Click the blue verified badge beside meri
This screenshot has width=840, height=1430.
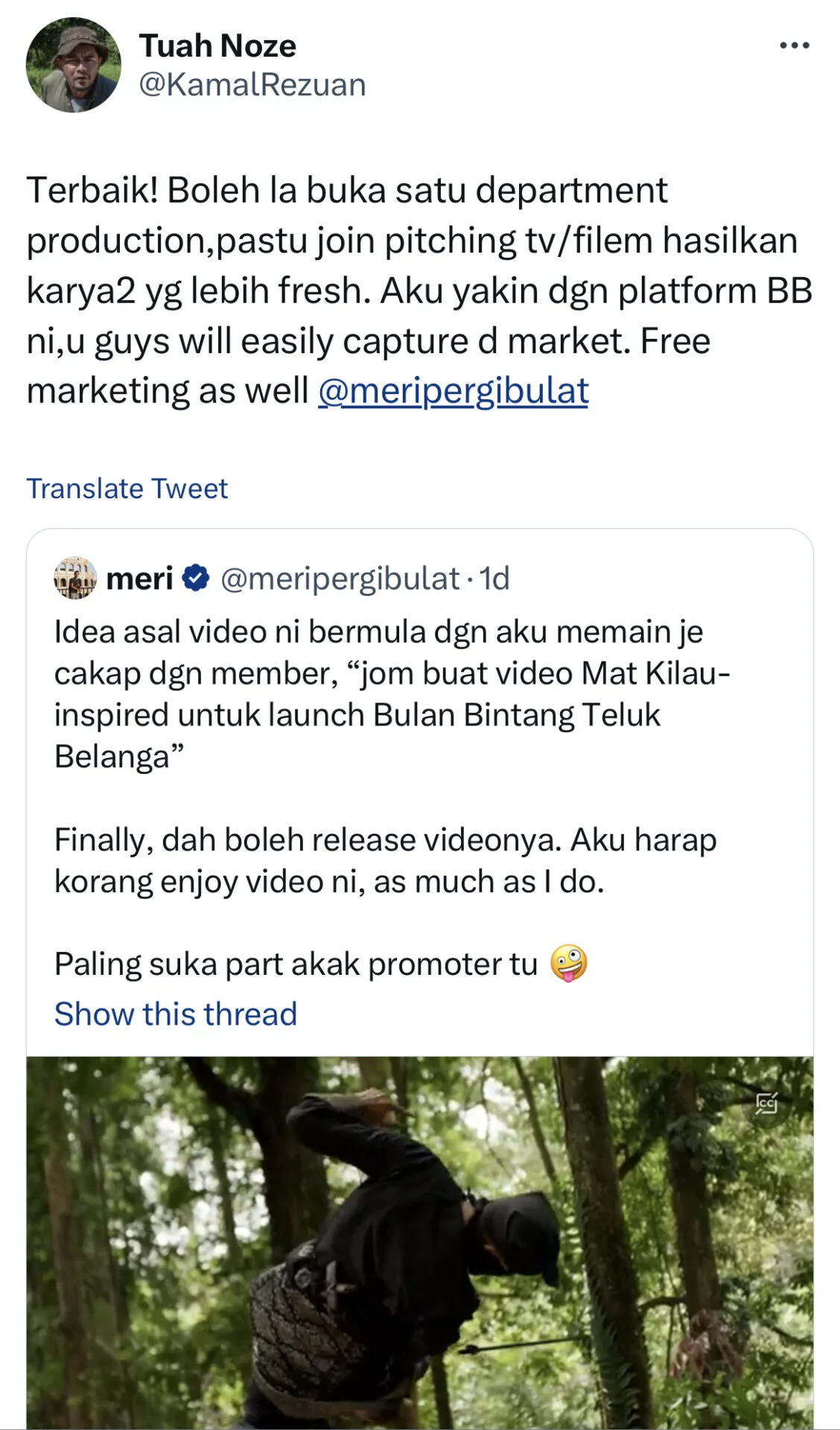196,579
